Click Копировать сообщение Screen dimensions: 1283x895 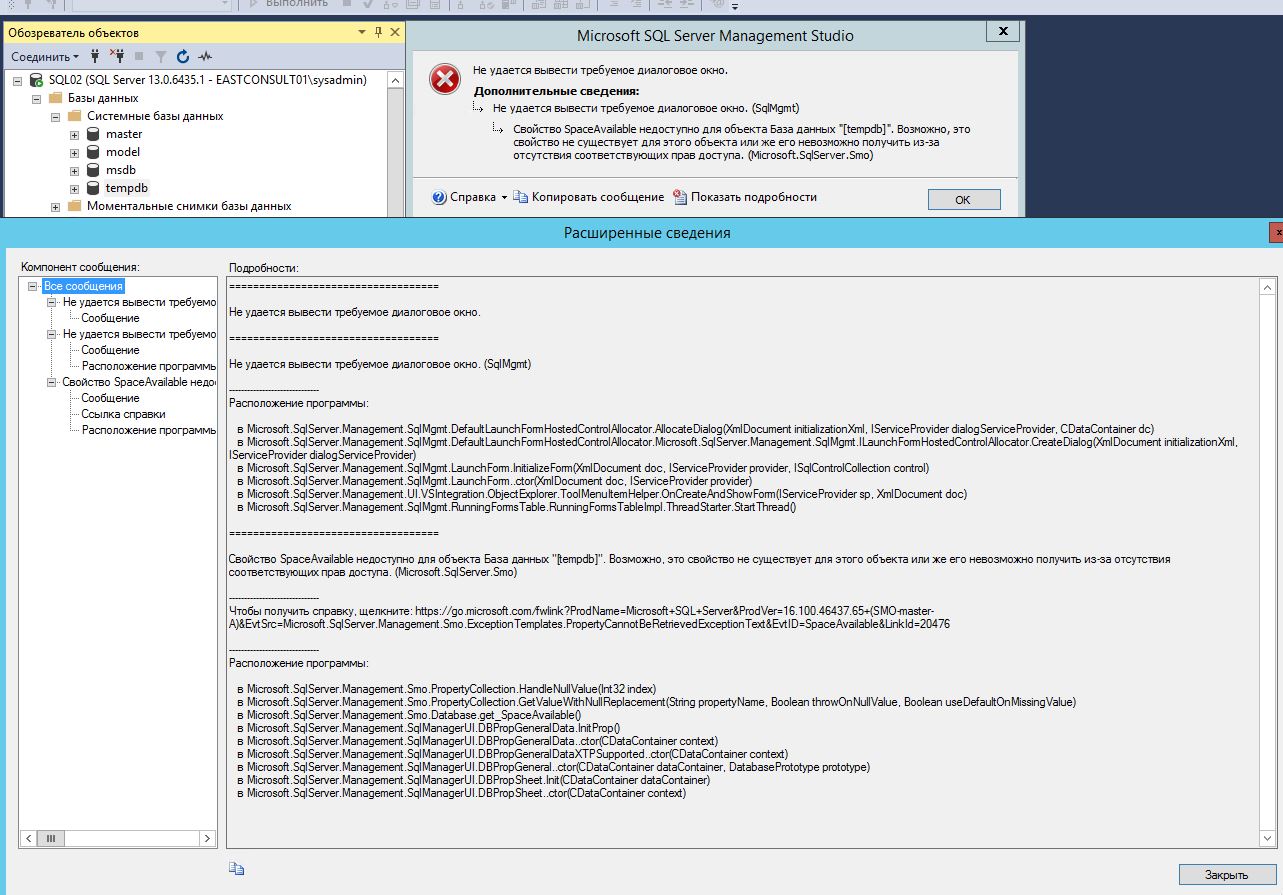coord(589,197)
